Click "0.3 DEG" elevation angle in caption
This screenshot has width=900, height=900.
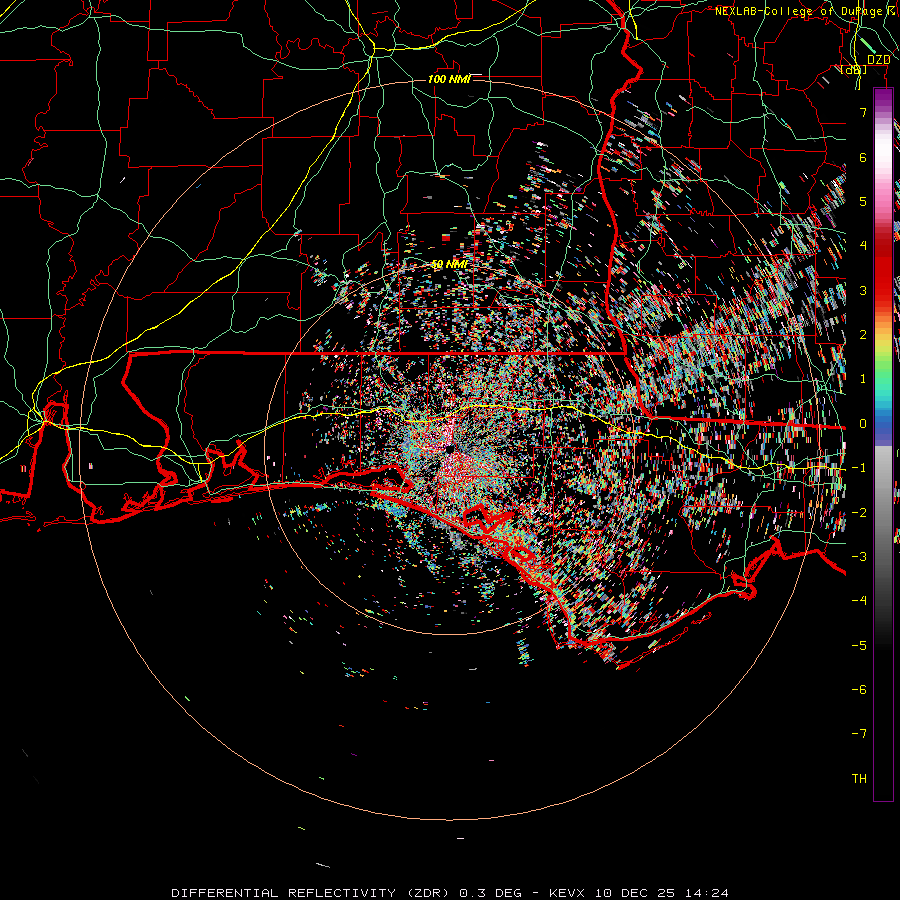coord(491,893)
